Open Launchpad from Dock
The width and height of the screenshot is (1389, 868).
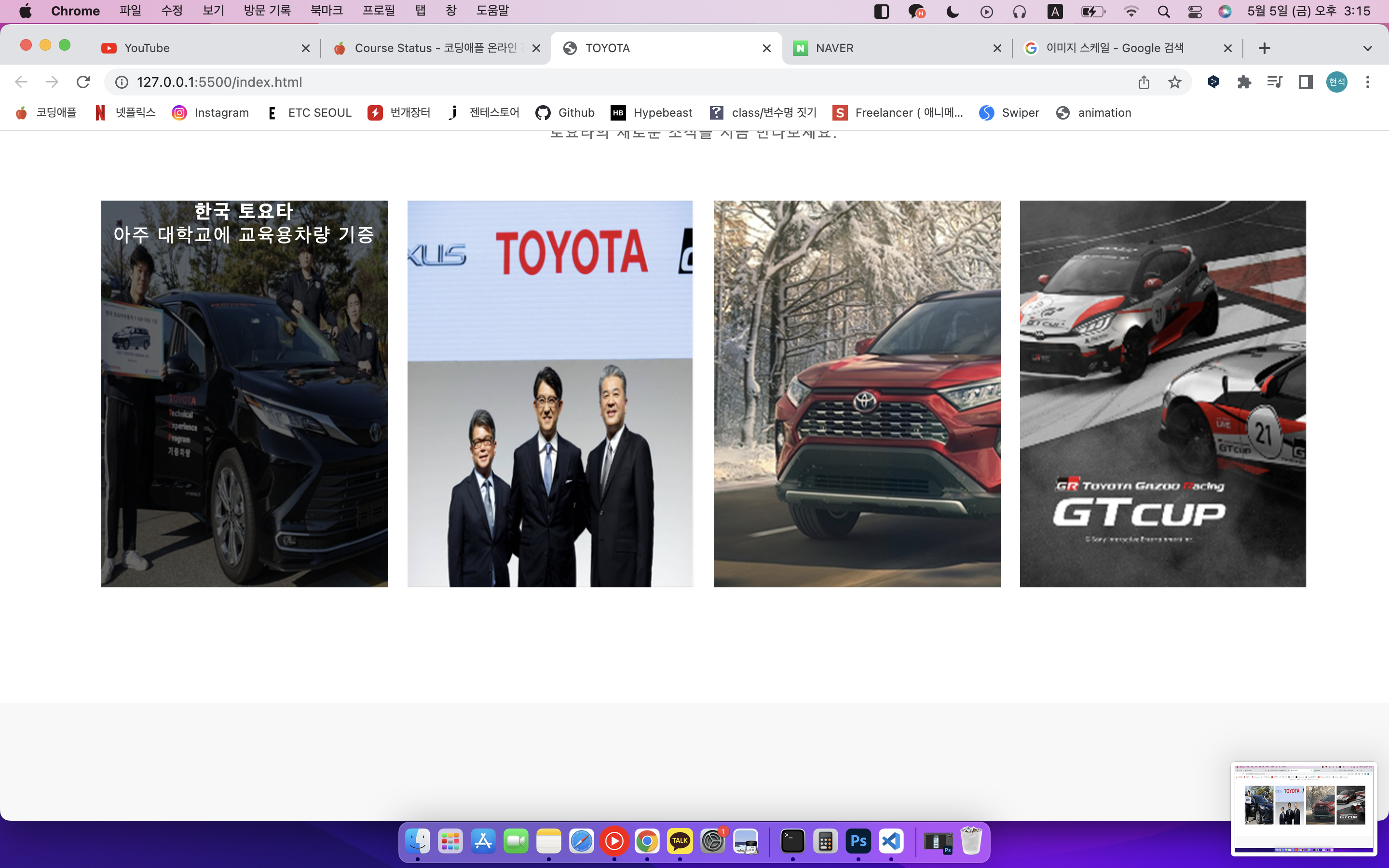pos(450,841)
